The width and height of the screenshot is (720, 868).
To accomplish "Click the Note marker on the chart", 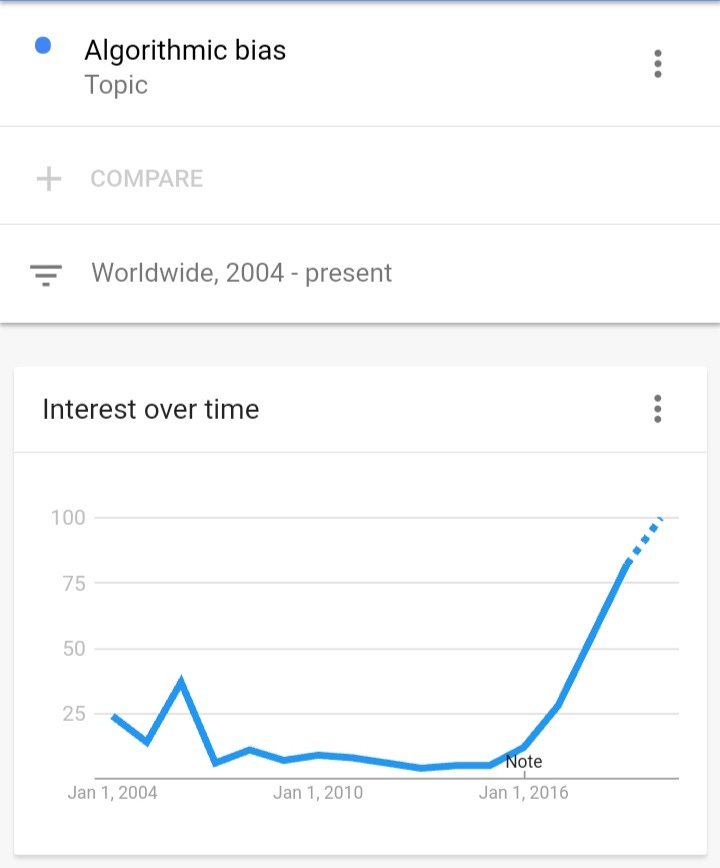I will [524, 762].
